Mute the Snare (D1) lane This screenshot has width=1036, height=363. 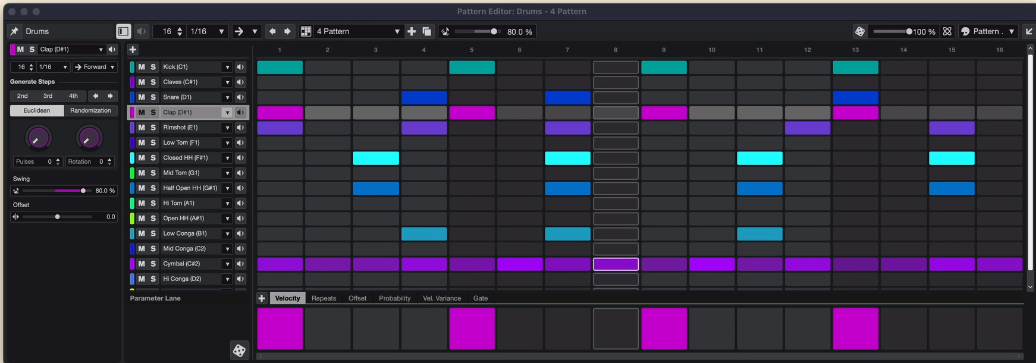(141, 97)
